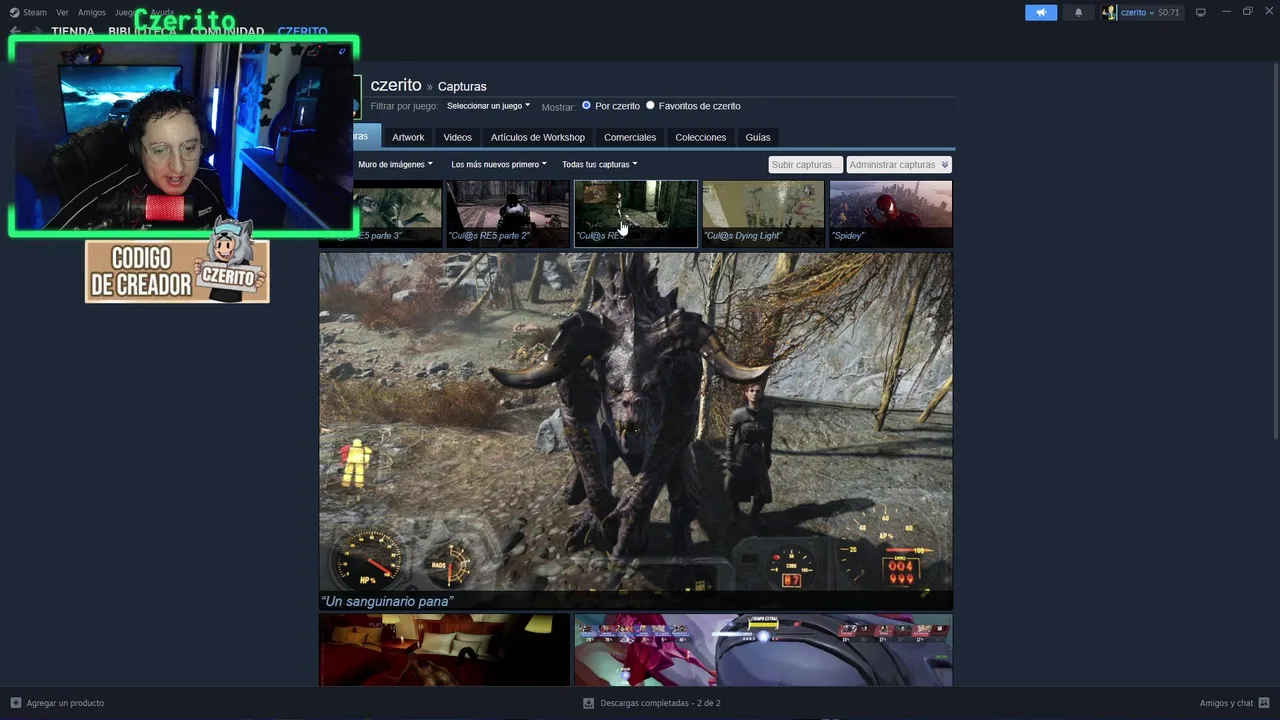1280x720 pixels.
Task: Open the Amigos menu
Action: [91, 12]
